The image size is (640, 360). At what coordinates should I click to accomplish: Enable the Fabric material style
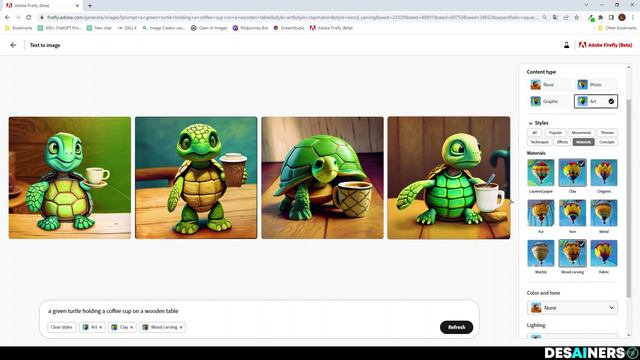pyautogui.click(x=604, y=253)
